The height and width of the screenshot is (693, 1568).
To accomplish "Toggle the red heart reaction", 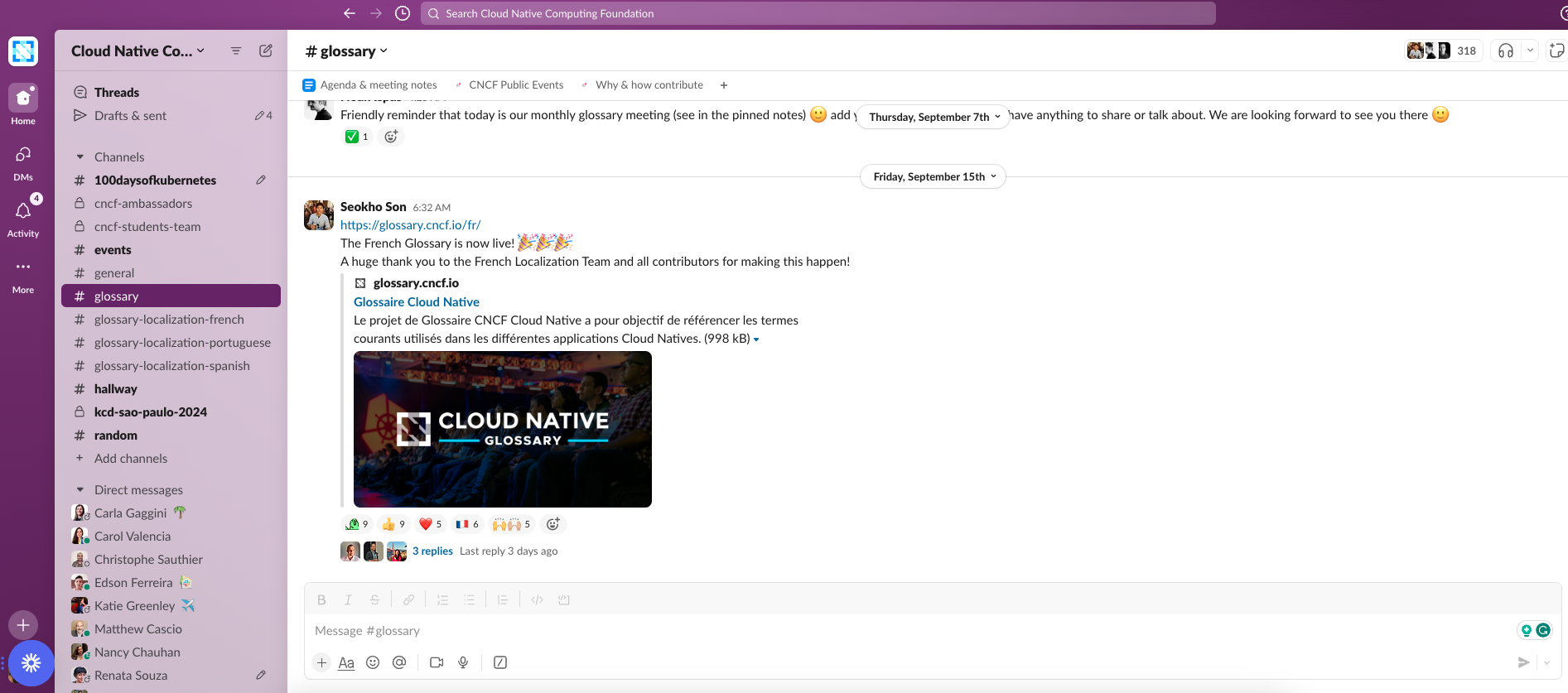I will [430, 524].
